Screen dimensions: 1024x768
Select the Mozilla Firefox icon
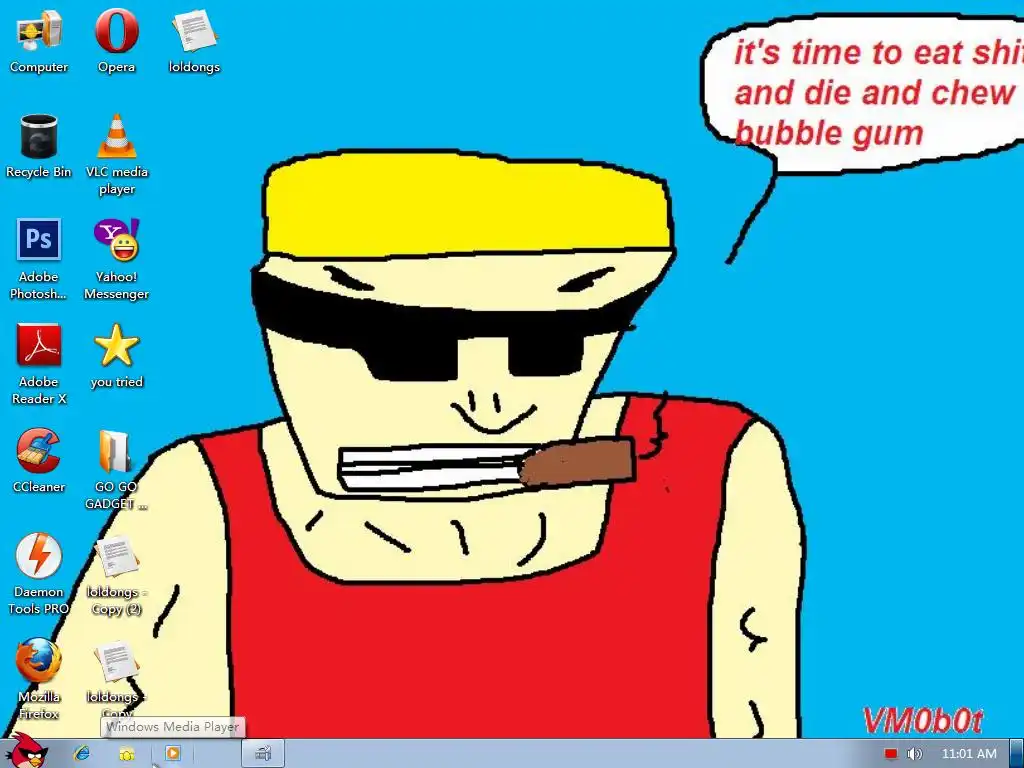click(39, 679)
